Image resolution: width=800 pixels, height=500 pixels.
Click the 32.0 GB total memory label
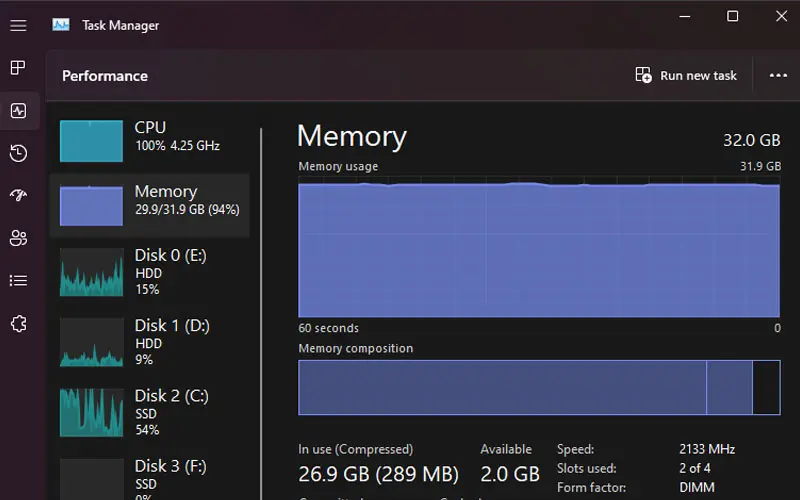click(x=752, y=140)
